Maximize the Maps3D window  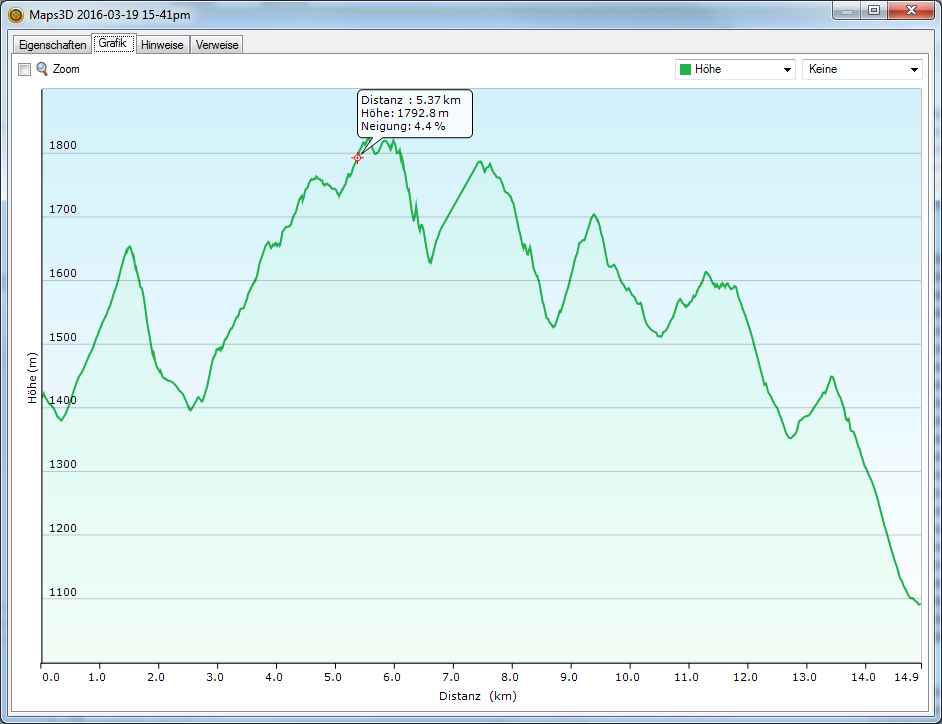(874, 11)
